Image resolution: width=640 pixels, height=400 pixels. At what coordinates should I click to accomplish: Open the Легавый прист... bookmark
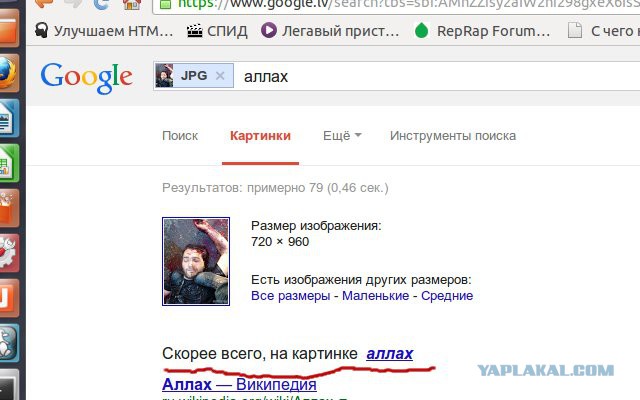(330, 31)
